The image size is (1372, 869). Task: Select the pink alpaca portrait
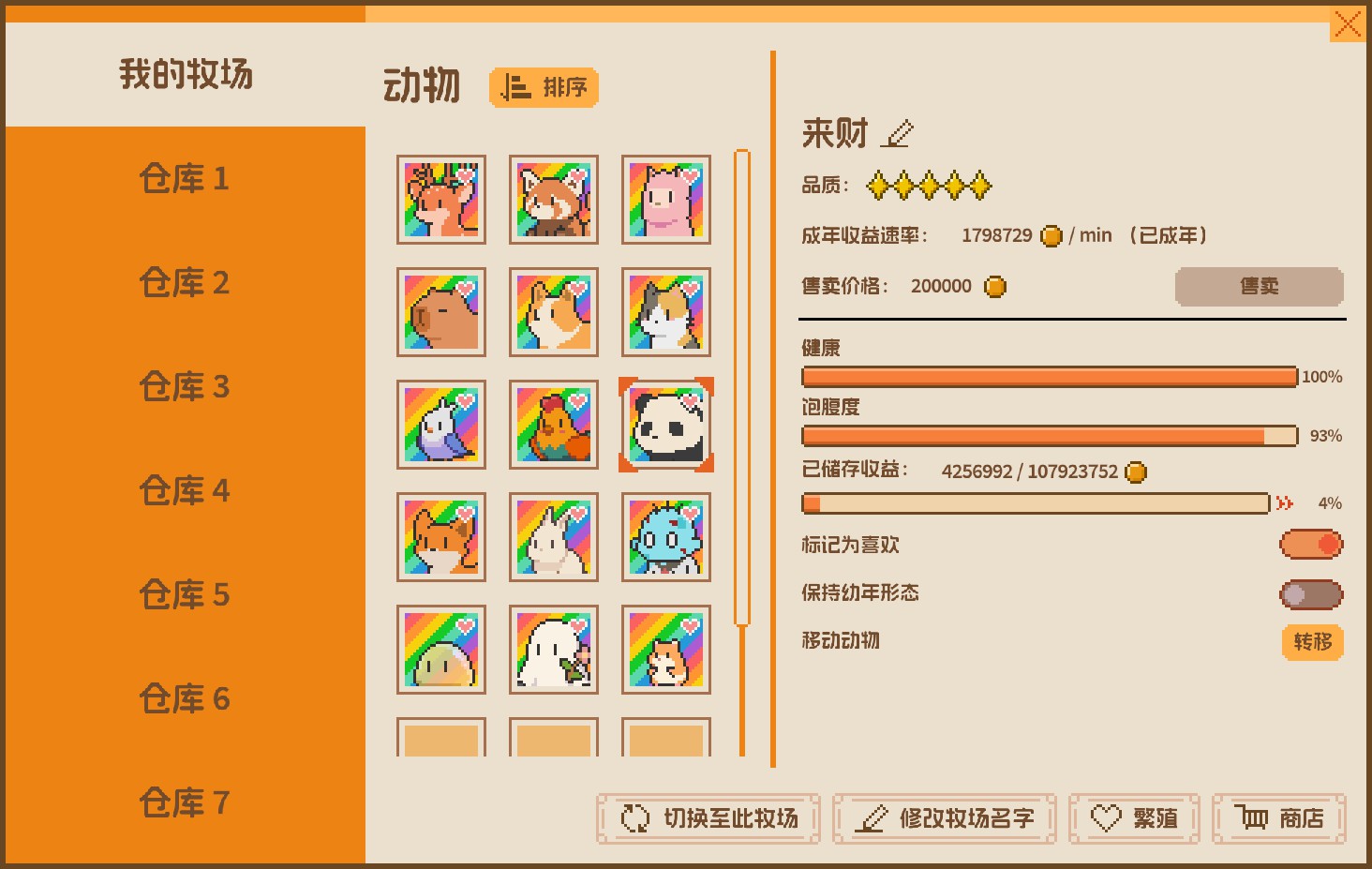[x=666, y=200]
